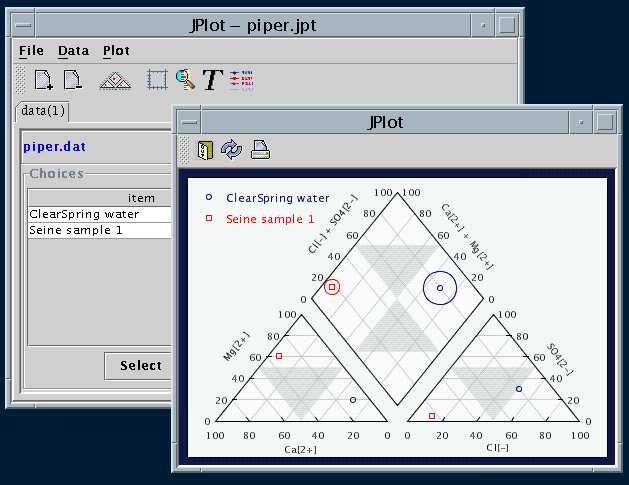Click the Mg[2+] axis label

point(236,346)
